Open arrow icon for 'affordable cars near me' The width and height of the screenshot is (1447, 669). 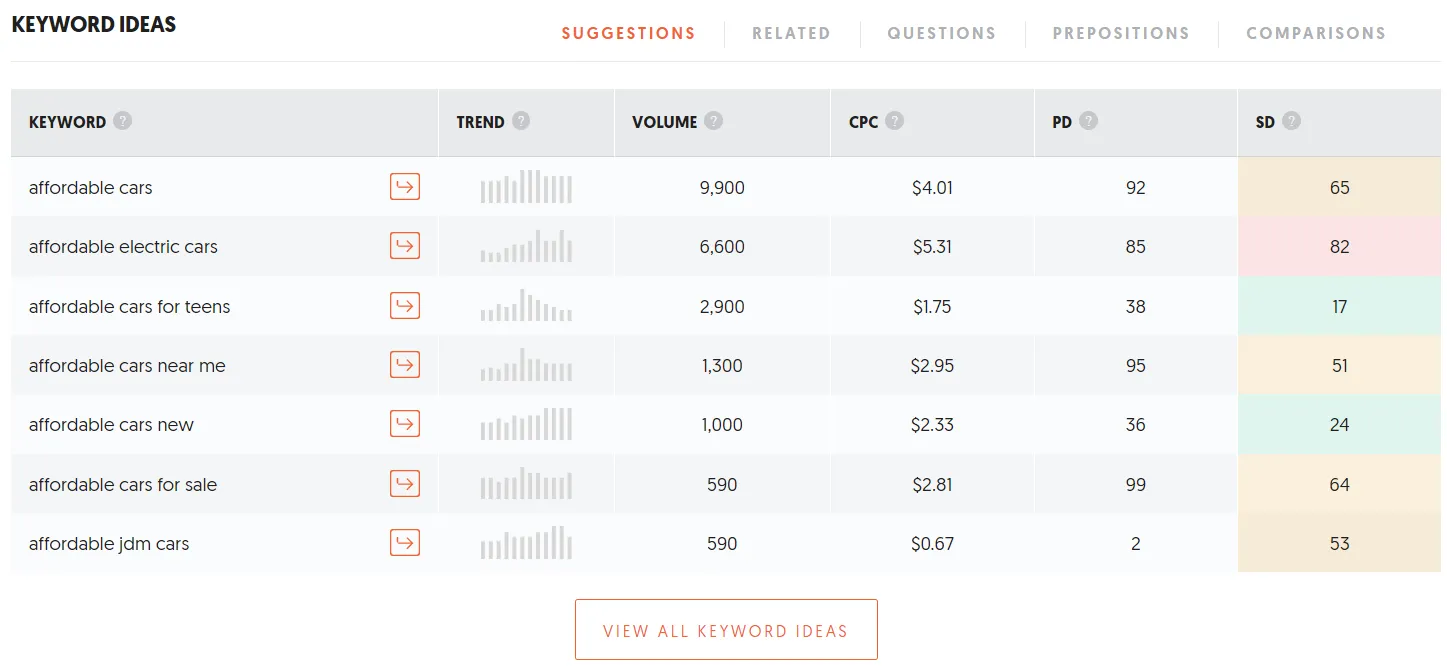coord(404,365)
